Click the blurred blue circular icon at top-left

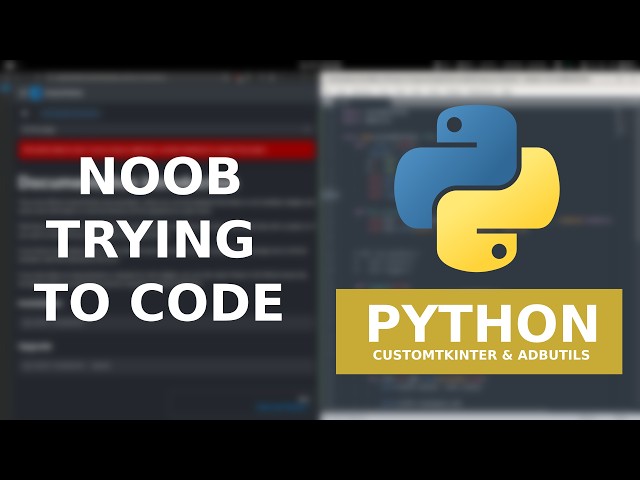pyautogui.click(x=36, y=93)
